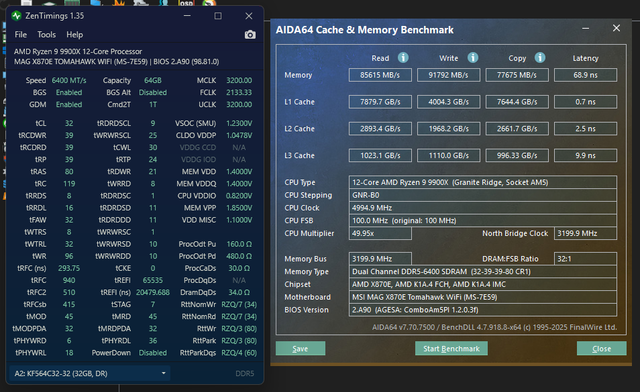Click the MEM VDD 1.4000V value

239,172
